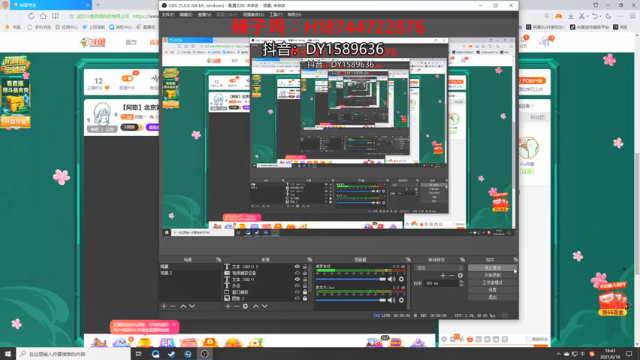640x360 pixels.
Task: Go to browser home page icon
Action: 43,16
